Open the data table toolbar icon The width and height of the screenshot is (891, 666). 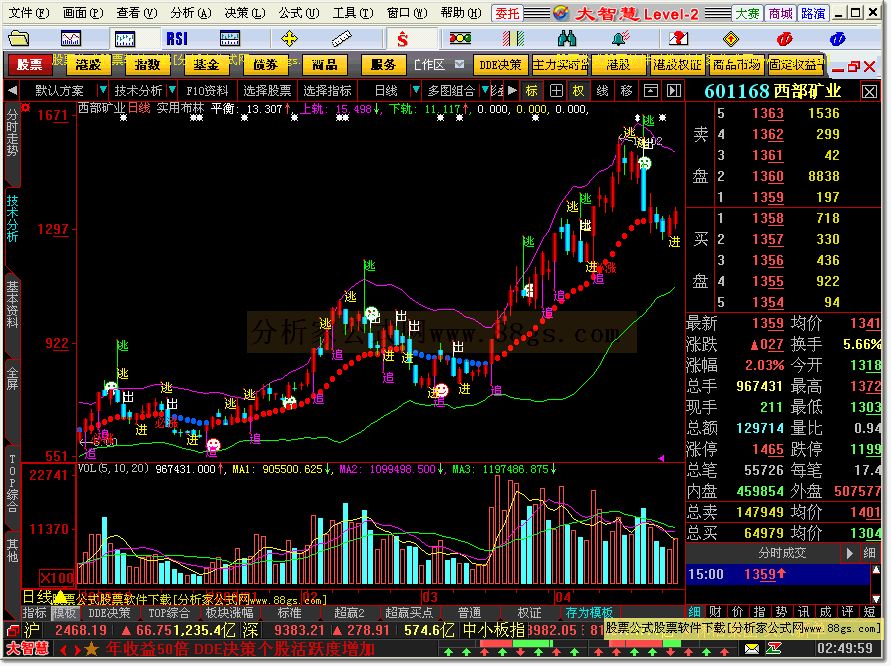230,39
